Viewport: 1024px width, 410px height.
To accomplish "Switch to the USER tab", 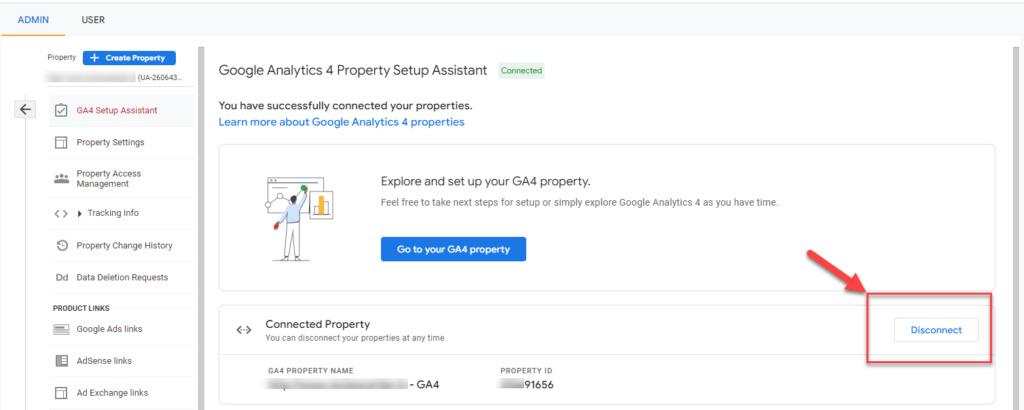I will coord(93,19).
